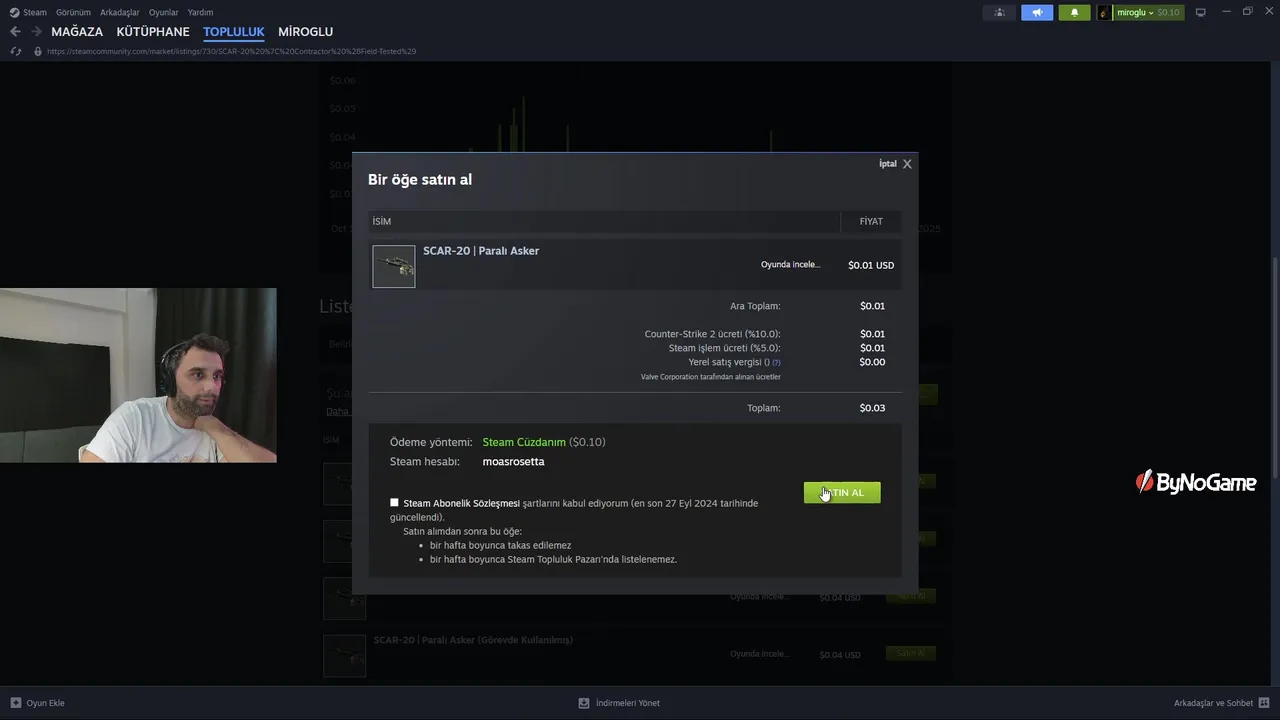Open the MİROGLU profile tab
This screenshot has width=1280, height=720.
[306, 32]
